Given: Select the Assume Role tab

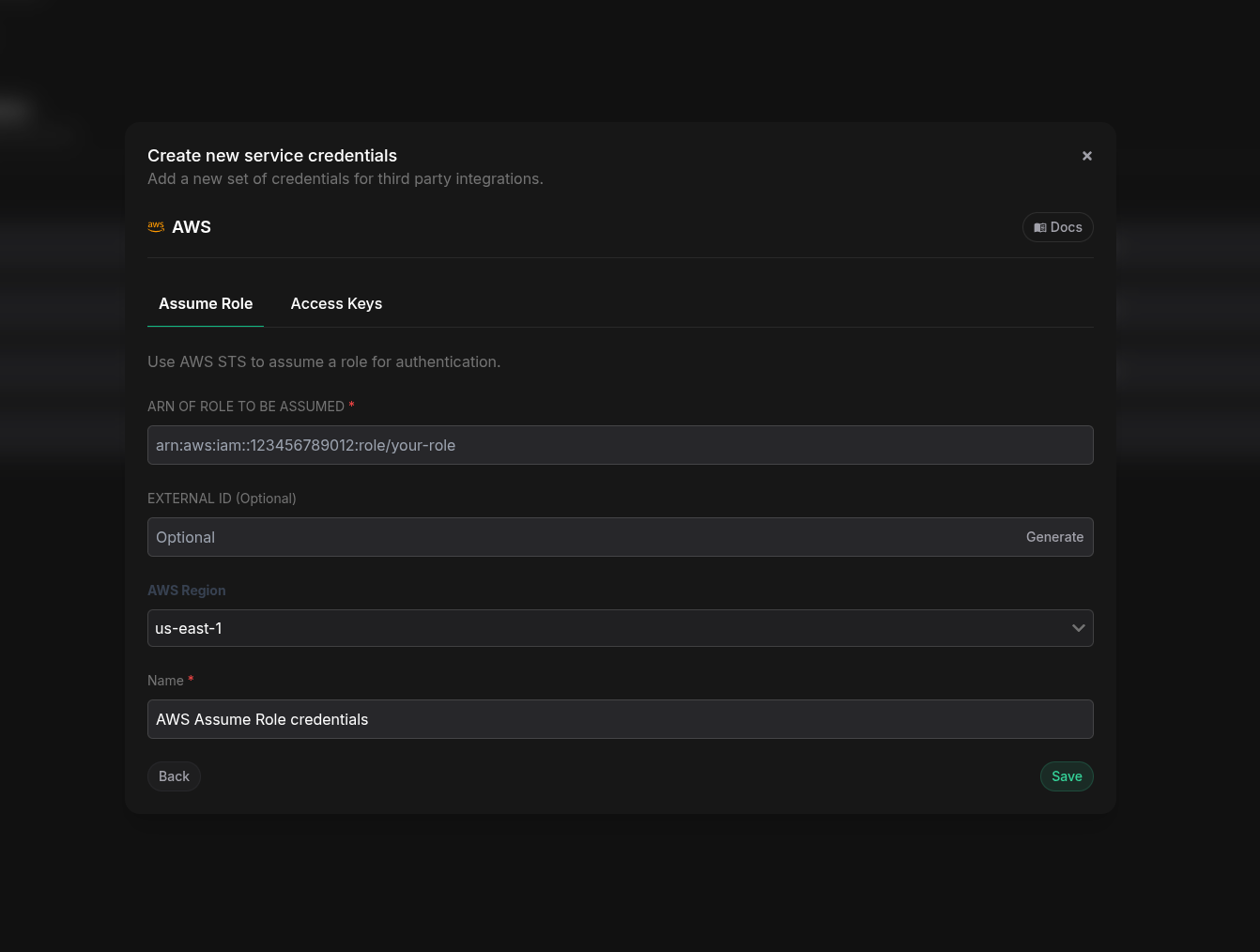Looking at the screenshot, I should coord(206,303).
